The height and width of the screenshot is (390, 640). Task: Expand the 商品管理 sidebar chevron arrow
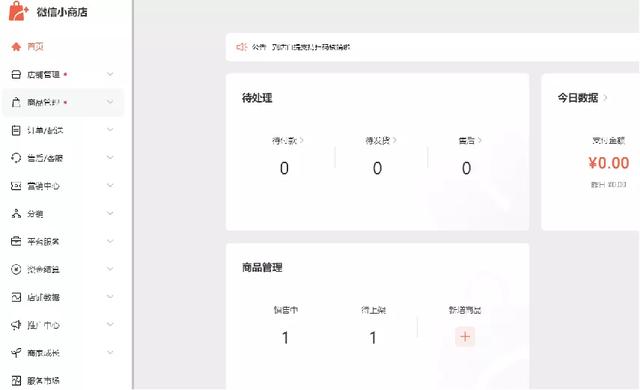(x=110, y=102)
